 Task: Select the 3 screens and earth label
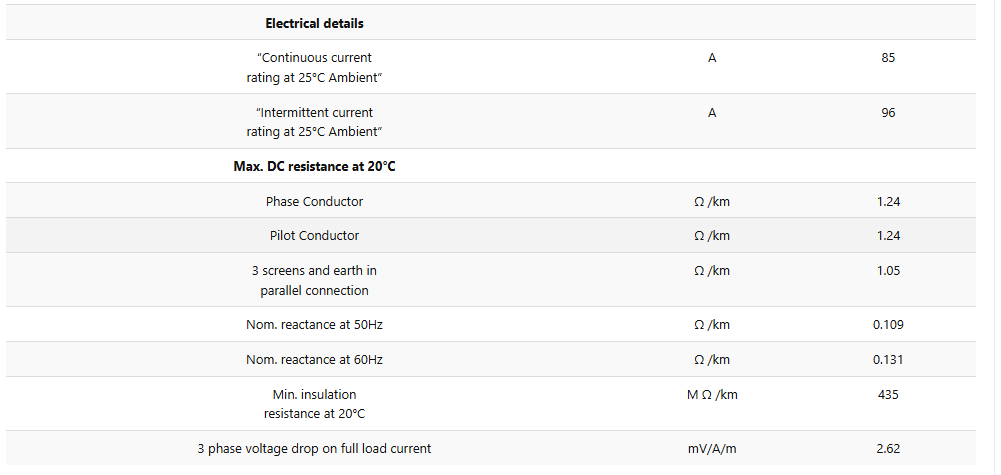click(314, 280)
